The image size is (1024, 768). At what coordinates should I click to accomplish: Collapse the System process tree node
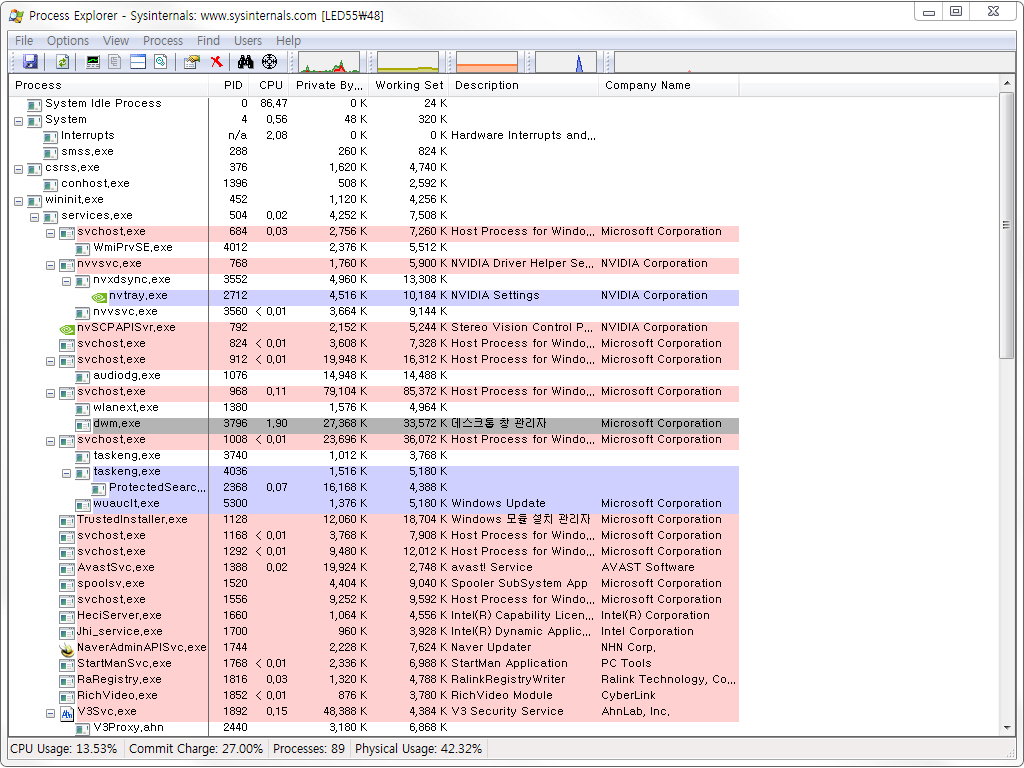coord(18,121)
